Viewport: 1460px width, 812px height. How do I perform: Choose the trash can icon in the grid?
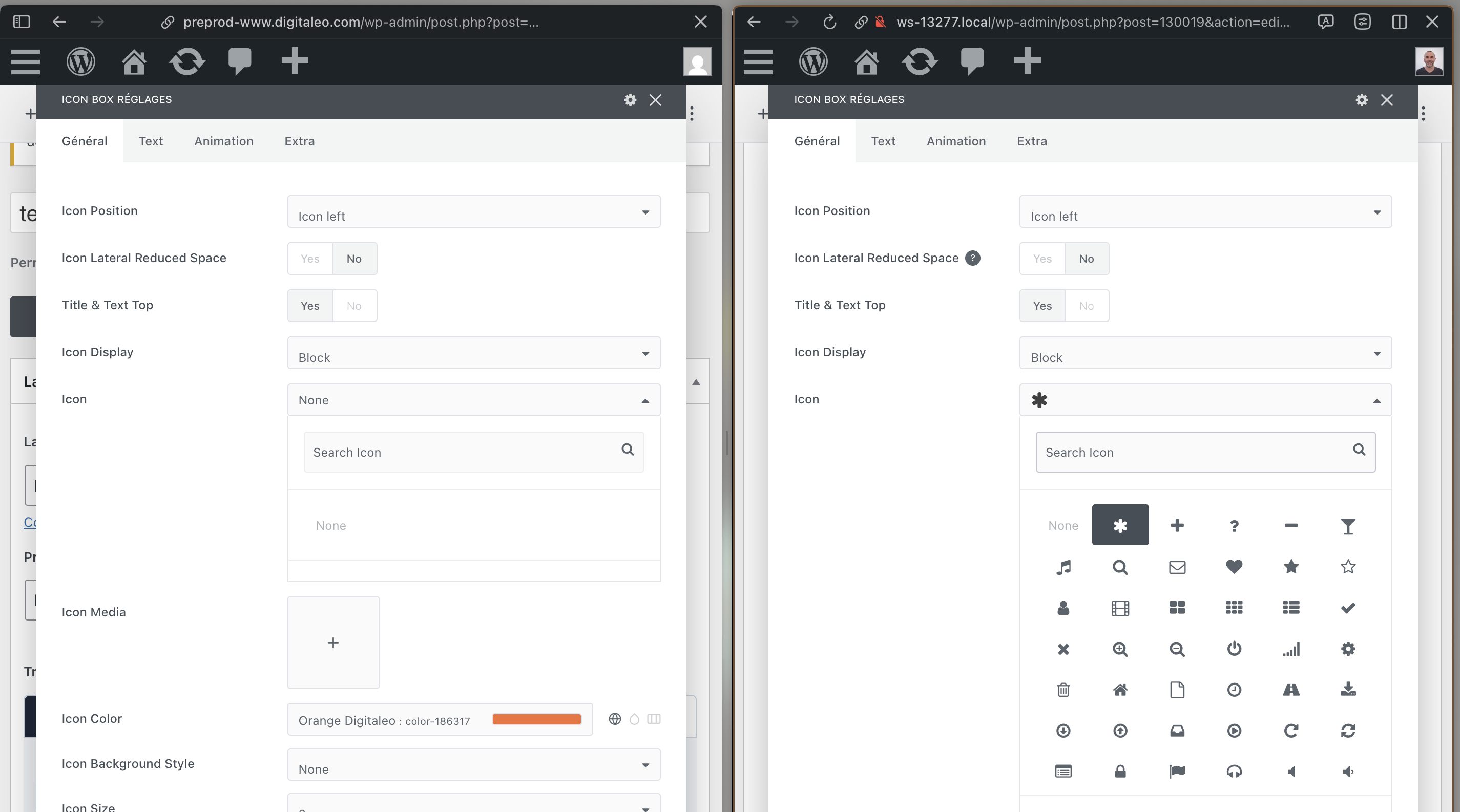[1063, 690]
